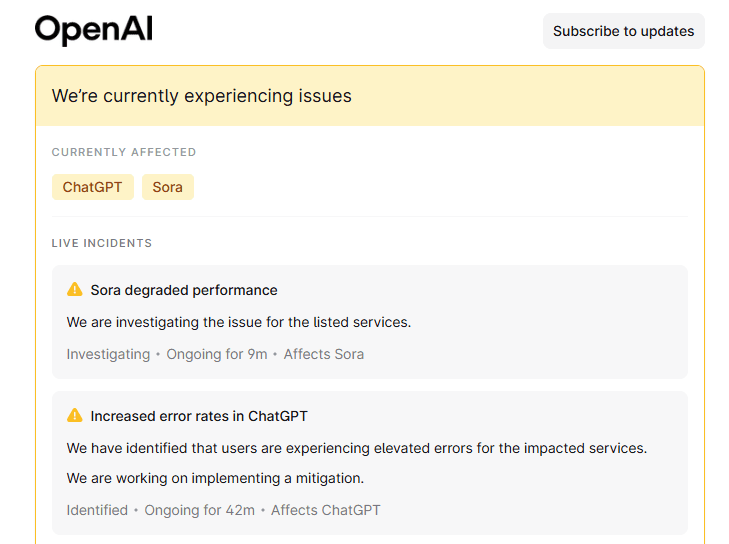Viewport: 729px width, 544px height.
Task: Click the "We're currently experiencing issues" banner
Action: coord(202,96)
